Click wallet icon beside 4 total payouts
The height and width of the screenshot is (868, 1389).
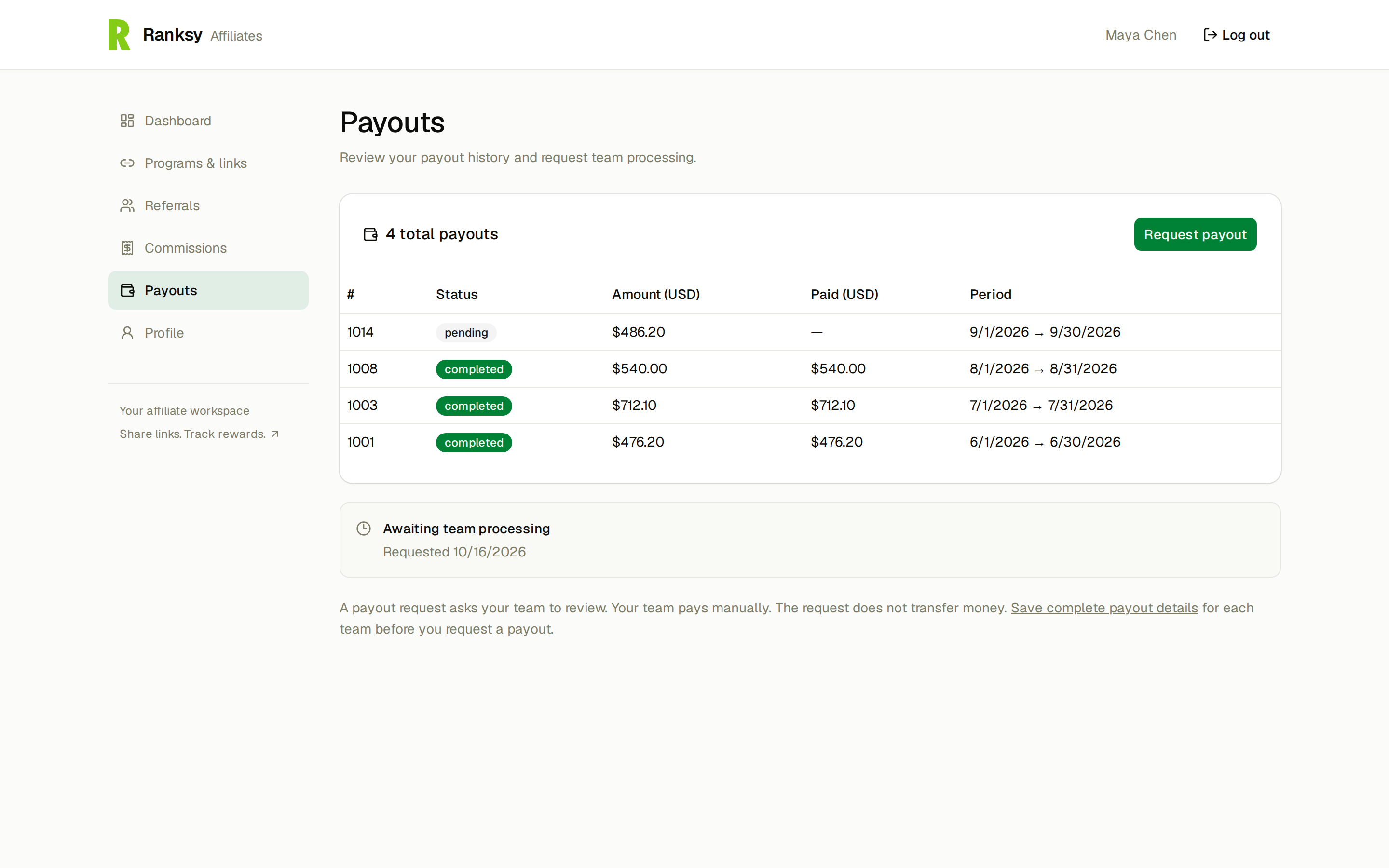(x=371, y=234)
